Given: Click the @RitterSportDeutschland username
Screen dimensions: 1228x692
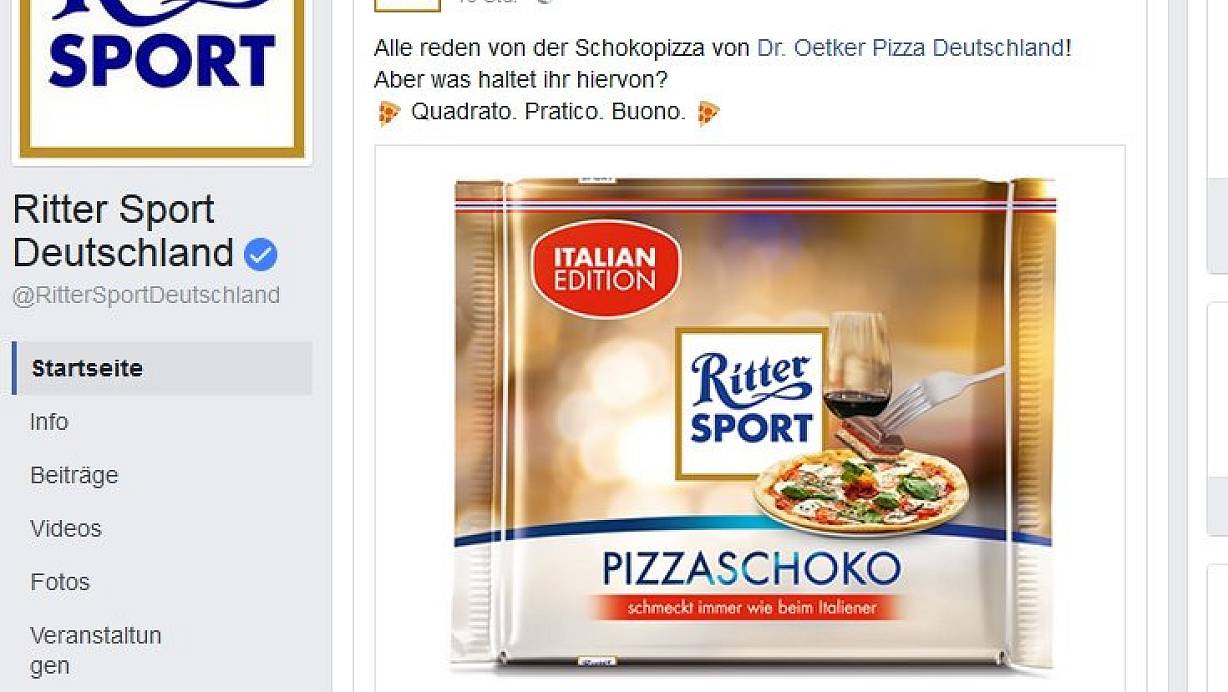Looking at the screenshot, I should point(146,295).
